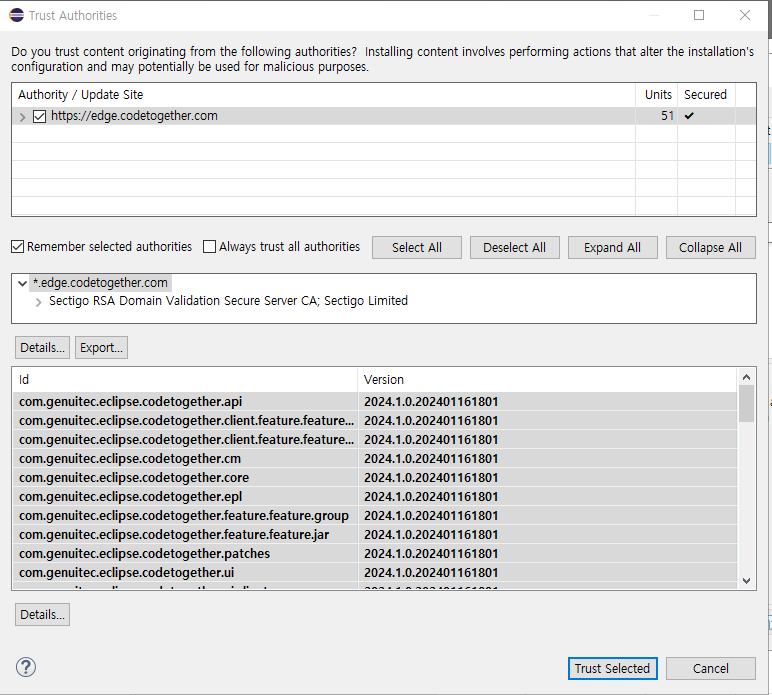Click the Id column header
The image size is (772, 695).
(185, 379)
